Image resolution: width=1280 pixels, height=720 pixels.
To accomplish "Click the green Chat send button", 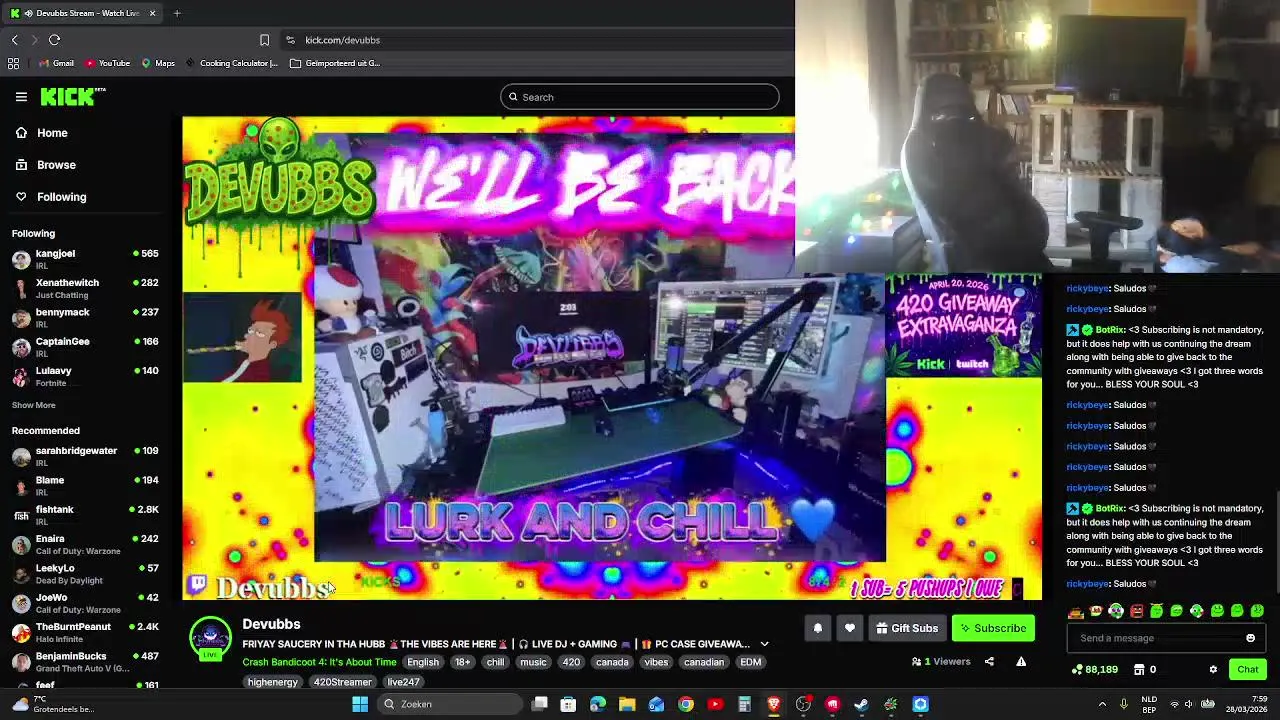I will coord(1247,670).
